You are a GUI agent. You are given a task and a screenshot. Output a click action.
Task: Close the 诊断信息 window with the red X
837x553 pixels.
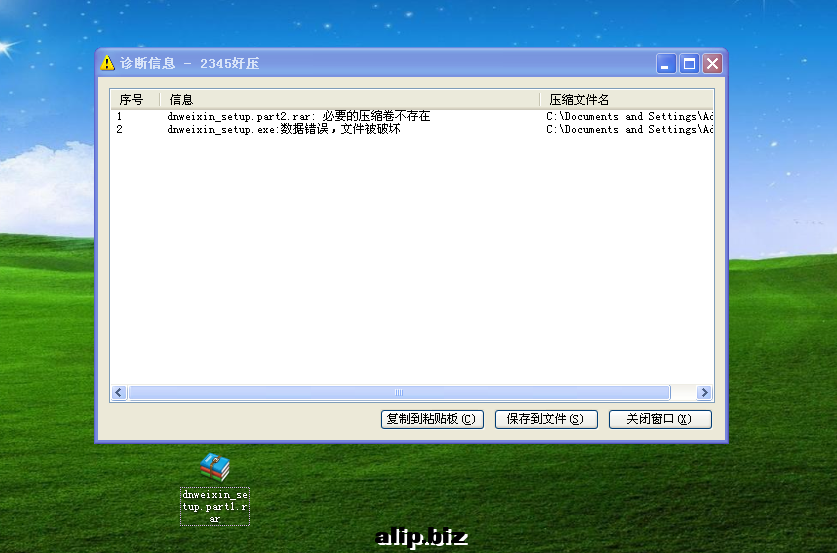pyautogui.click(x=712, y=64)
